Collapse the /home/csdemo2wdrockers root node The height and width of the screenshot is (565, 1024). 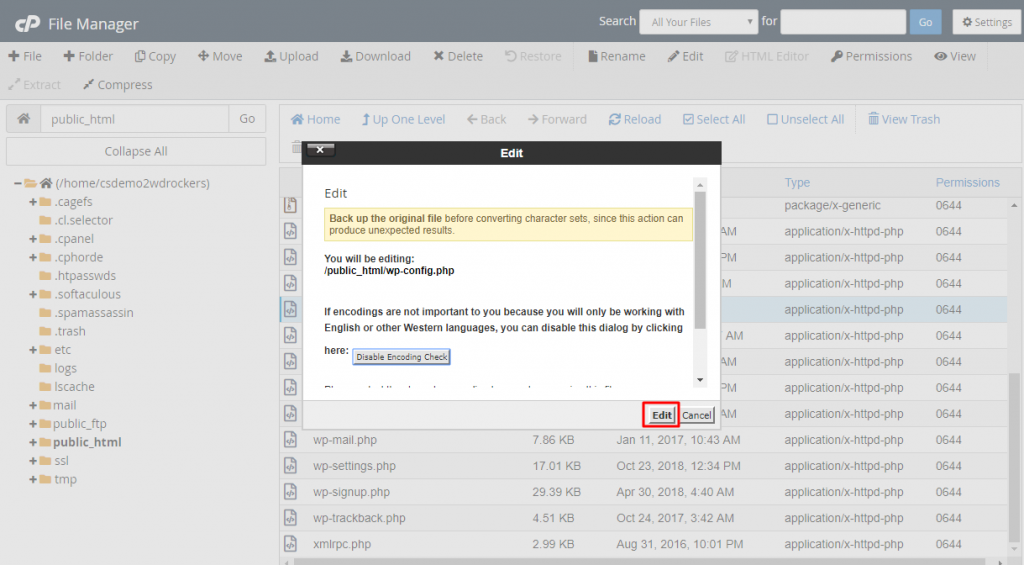18,184
